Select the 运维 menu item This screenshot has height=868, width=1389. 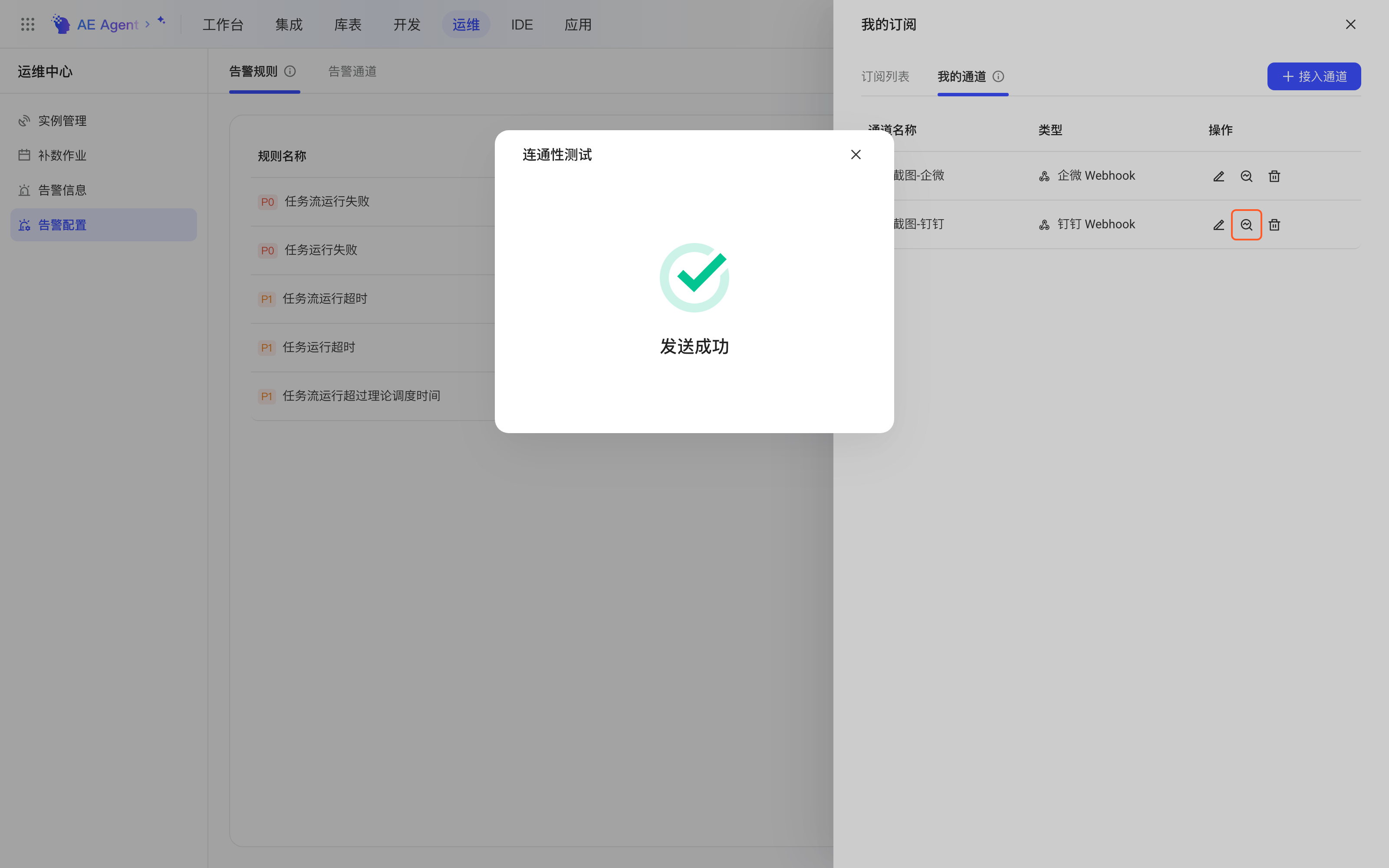466,25
